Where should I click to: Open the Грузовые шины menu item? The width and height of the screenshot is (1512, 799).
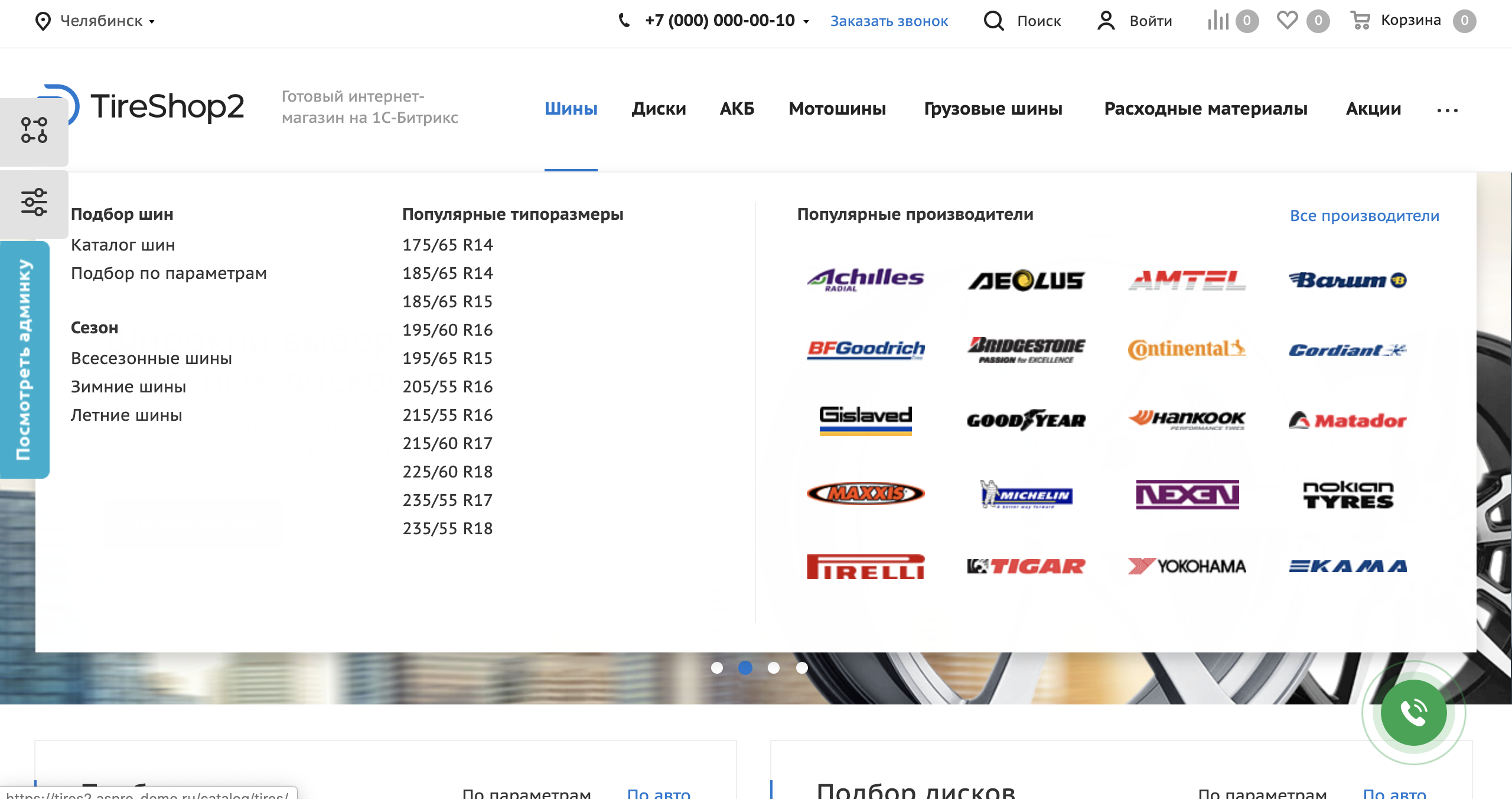click(x=993, y=109)
